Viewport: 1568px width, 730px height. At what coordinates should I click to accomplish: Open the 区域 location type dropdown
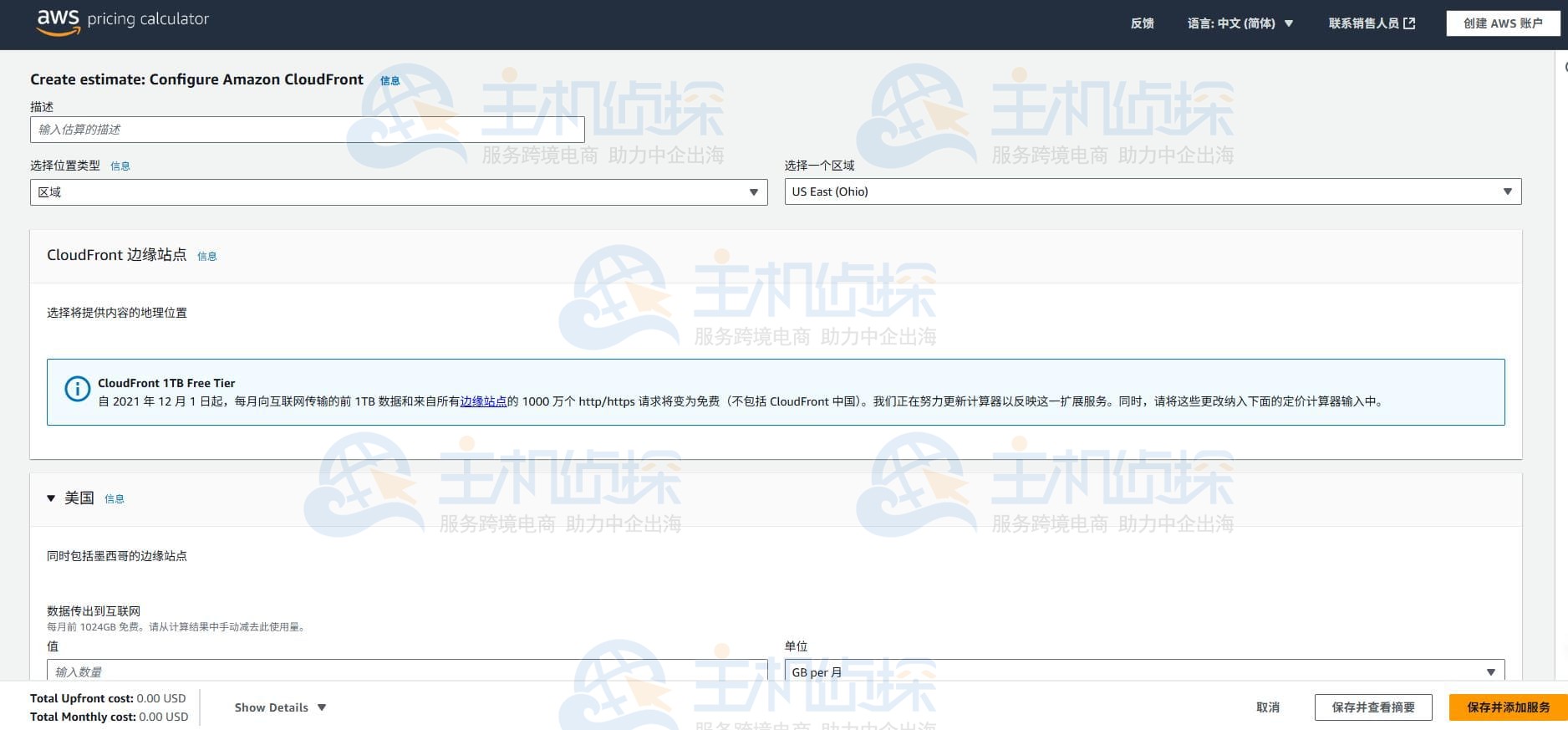pyautogui.click(x=399, y=192)
